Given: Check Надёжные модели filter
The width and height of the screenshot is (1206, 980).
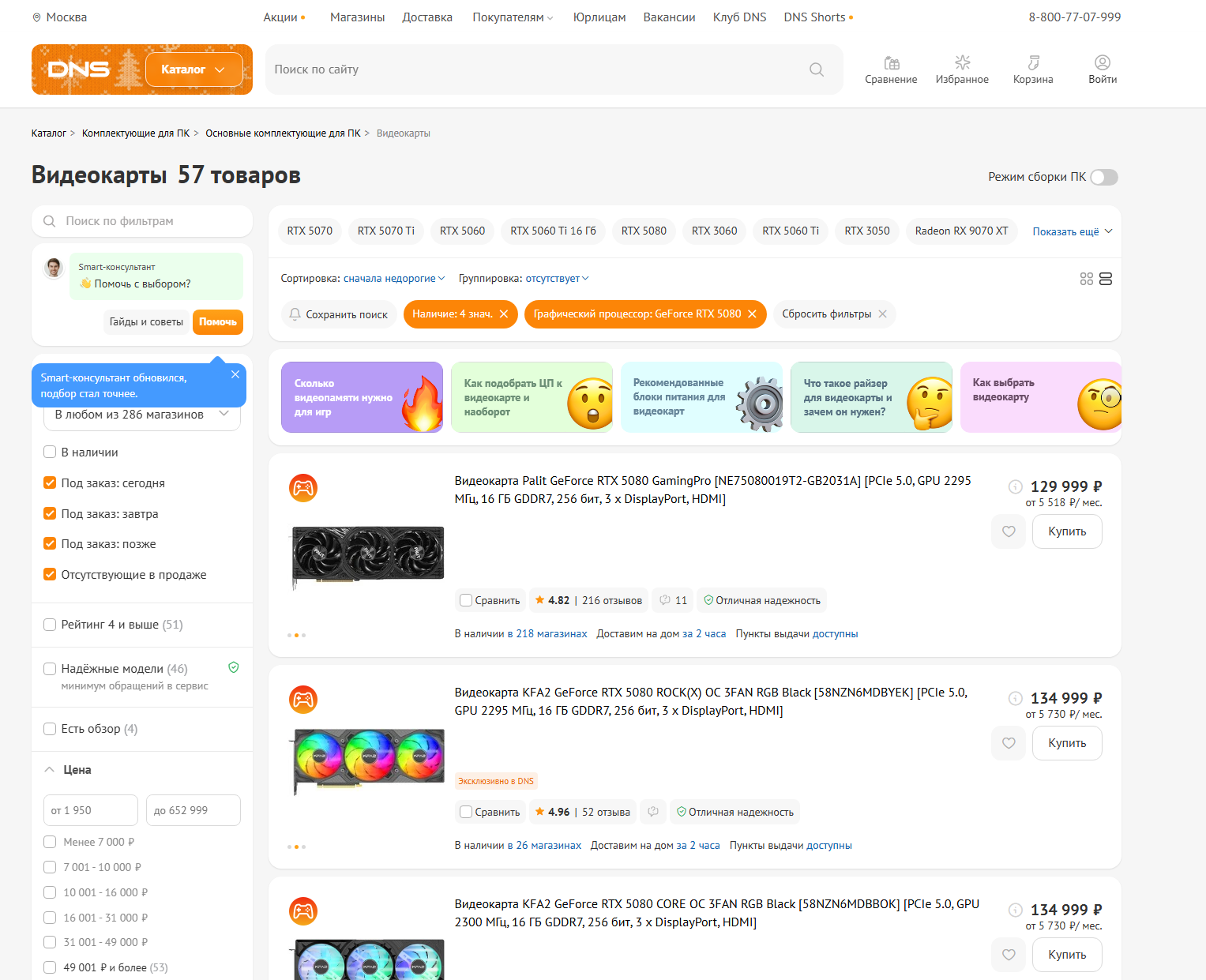Looking at the screenshot, I should 50,669.
